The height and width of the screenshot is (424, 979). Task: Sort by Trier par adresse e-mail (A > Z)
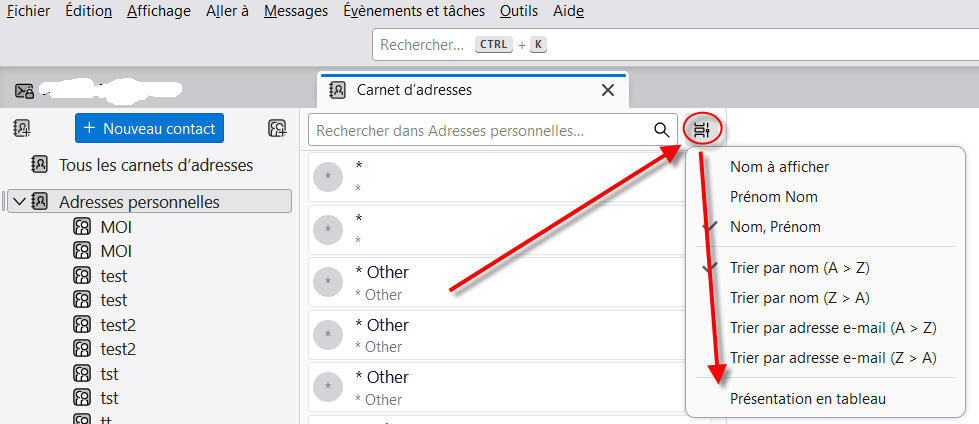click(x=833, y=327)
